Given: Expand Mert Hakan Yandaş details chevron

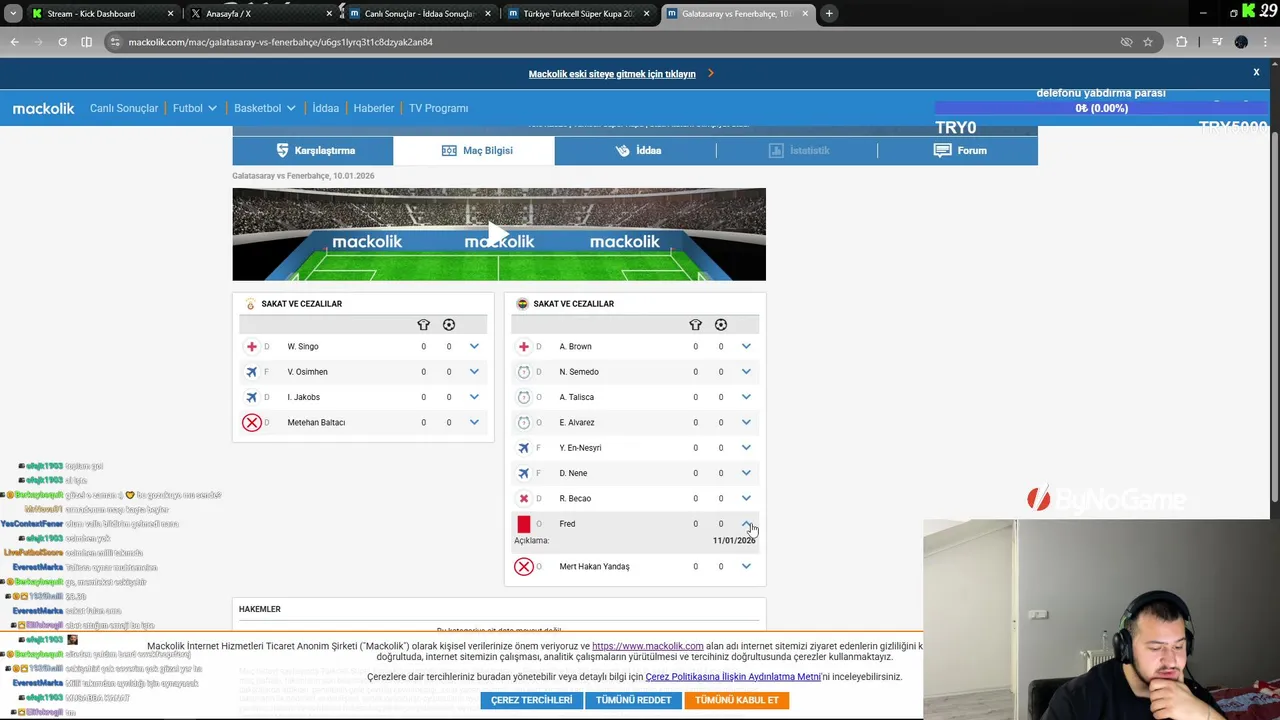Looking at the screenshot, I should [x=746, y=566].
